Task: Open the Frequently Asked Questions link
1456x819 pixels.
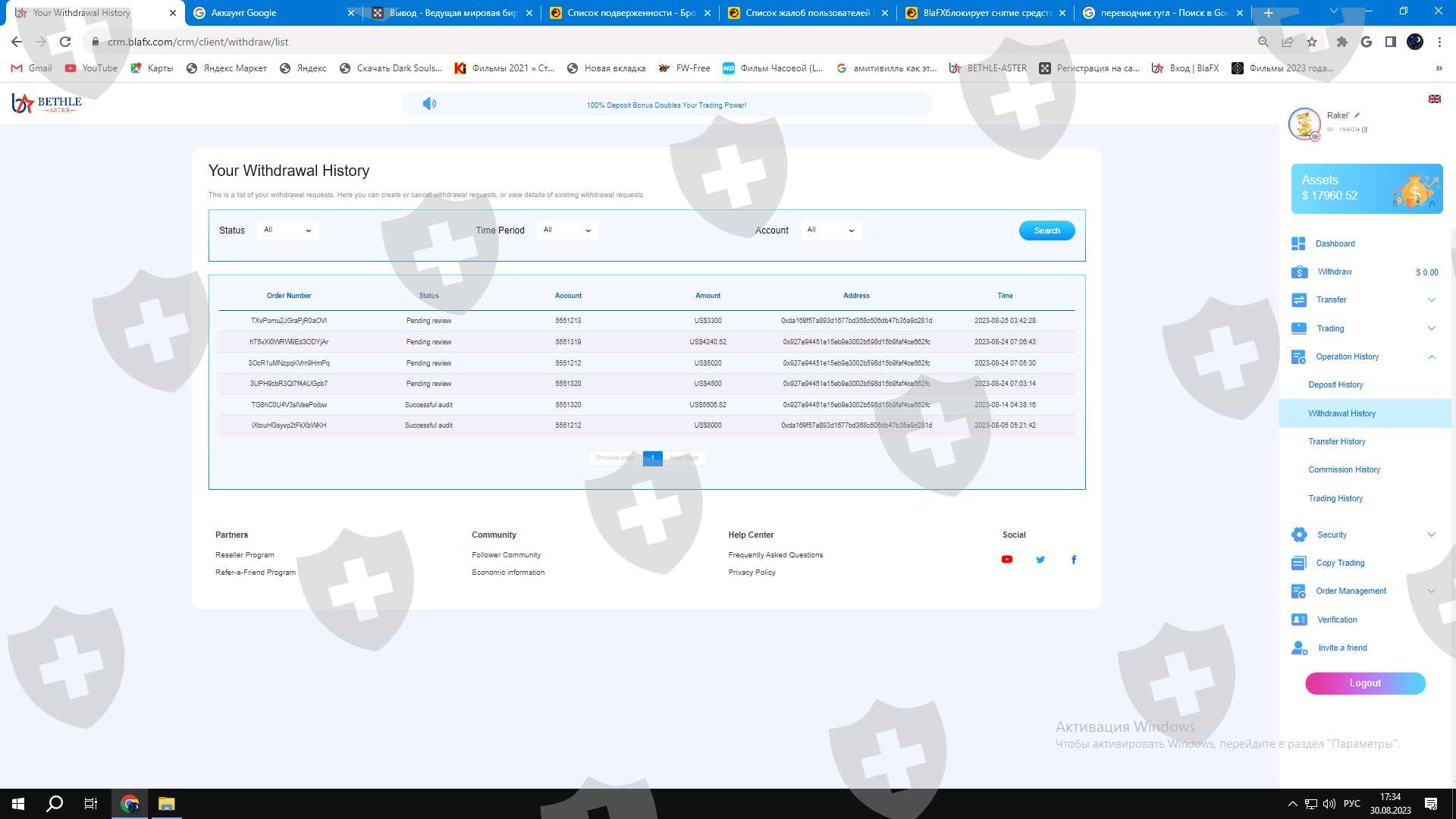Action: click(775, 555)
